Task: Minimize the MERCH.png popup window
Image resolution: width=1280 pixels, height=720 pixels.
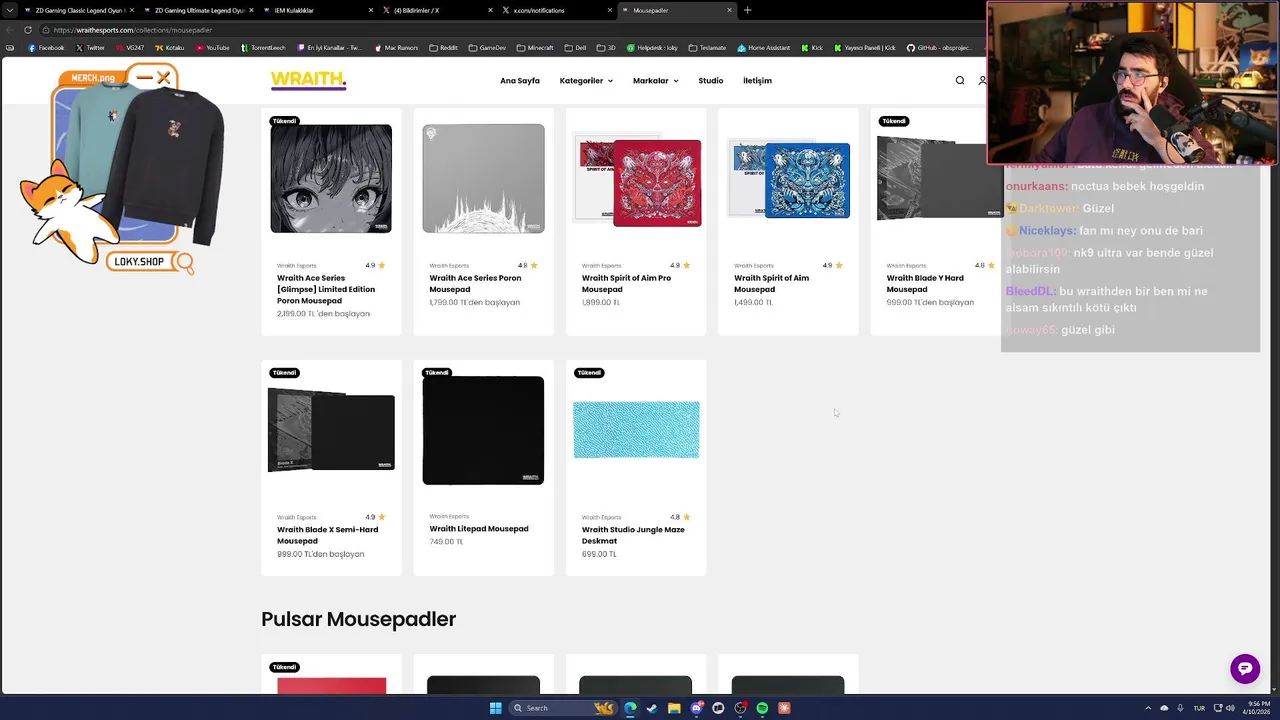Action: pyautogui.click(x=144, y=77)
